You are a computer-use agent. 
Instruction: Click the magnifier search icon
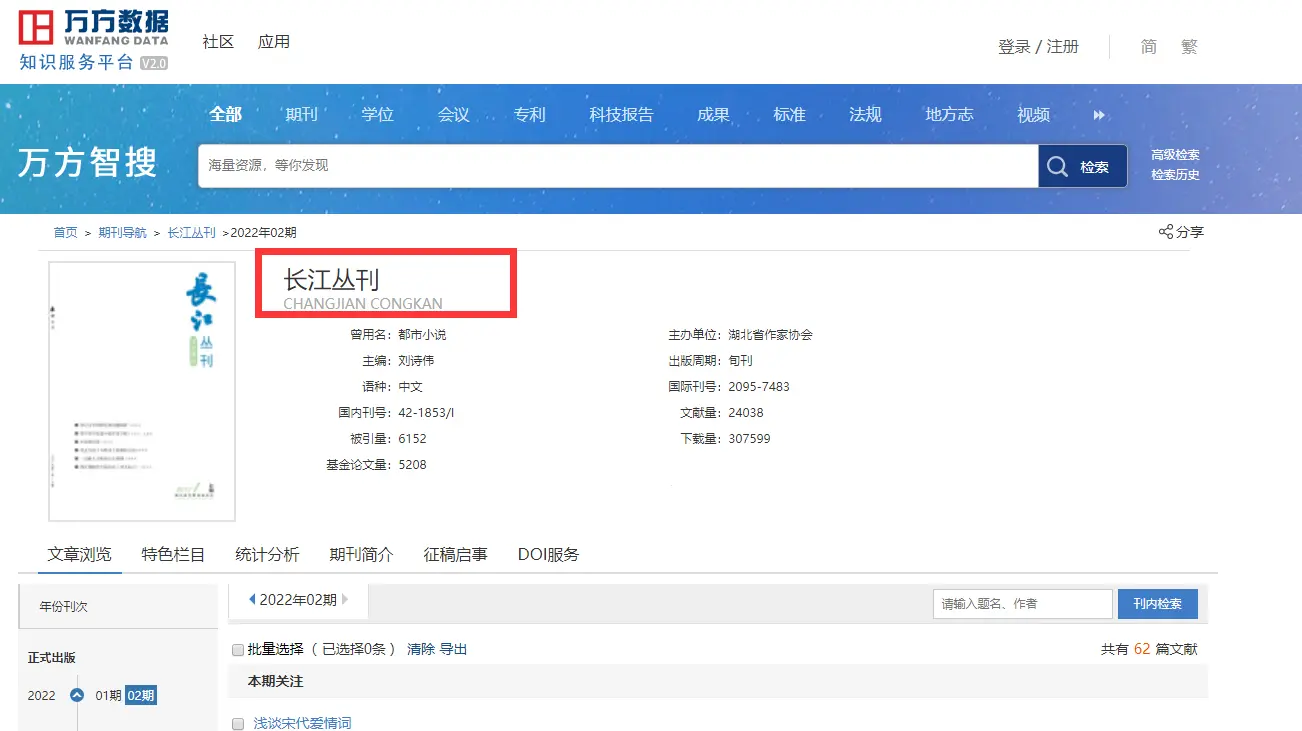click(x=1058, y=166)
